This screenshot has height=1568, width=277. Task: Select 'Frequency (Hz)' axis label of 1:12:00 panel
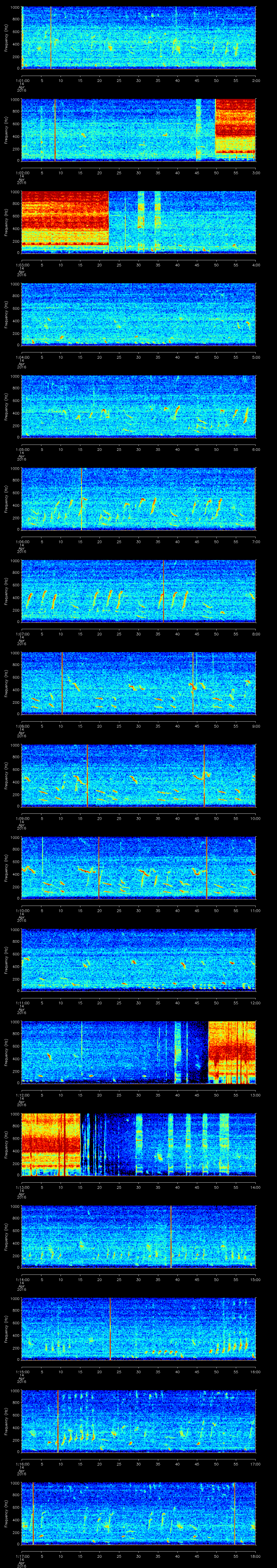point(6,1052)
